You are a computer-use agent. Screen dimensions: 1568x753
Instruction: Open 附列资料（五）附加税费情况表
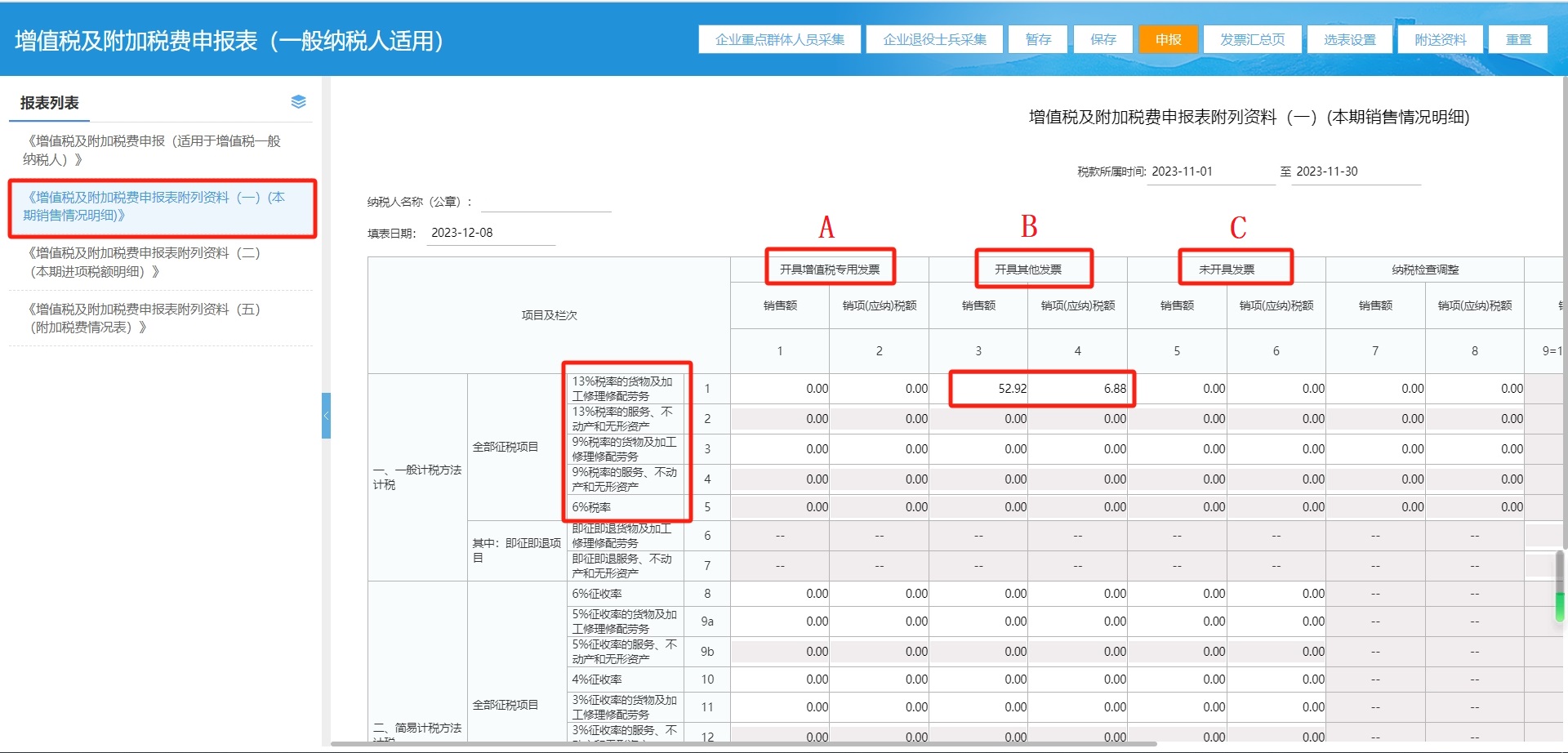(145, 319)
